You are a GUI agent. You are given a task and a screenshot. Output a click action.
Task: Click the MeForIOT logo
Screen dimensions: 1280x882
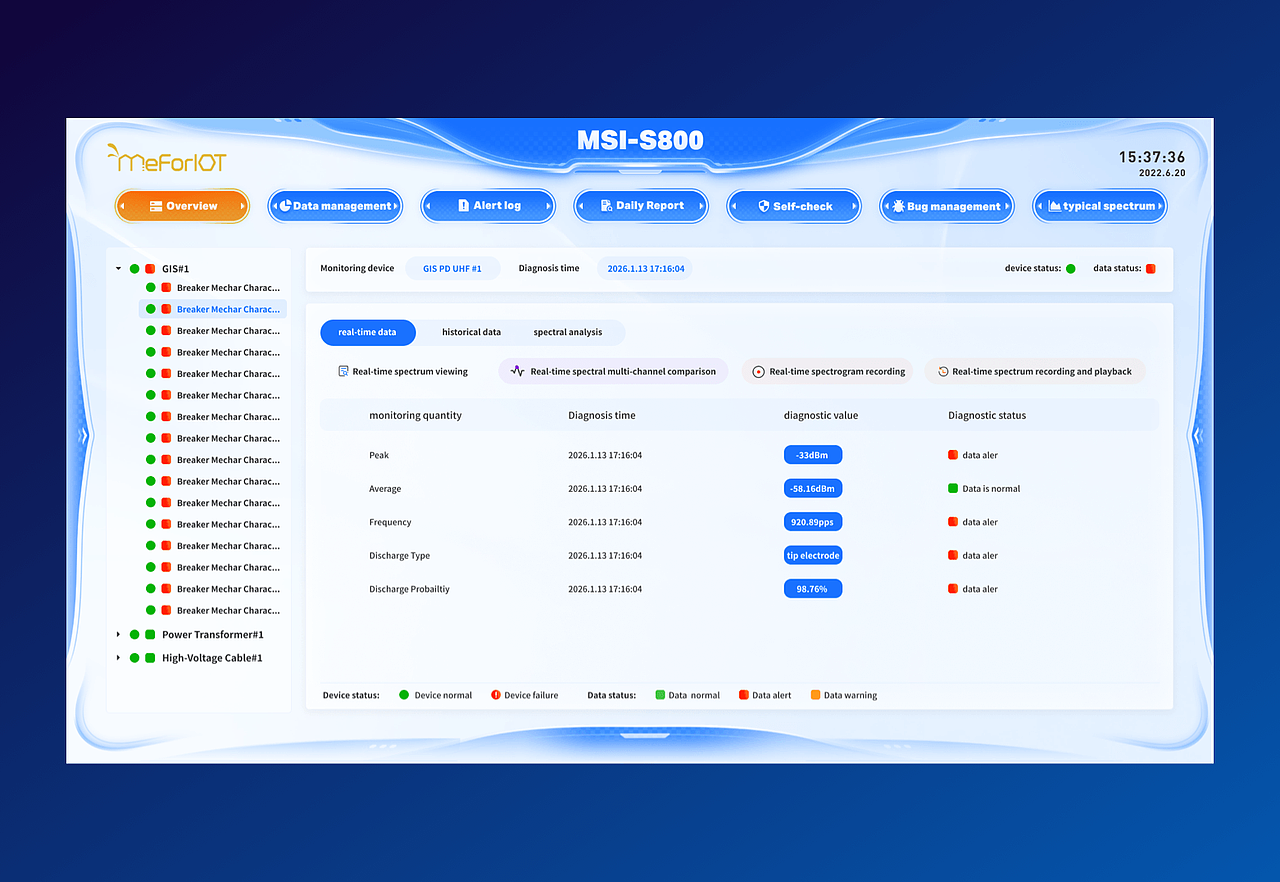(x=167, y=158)
